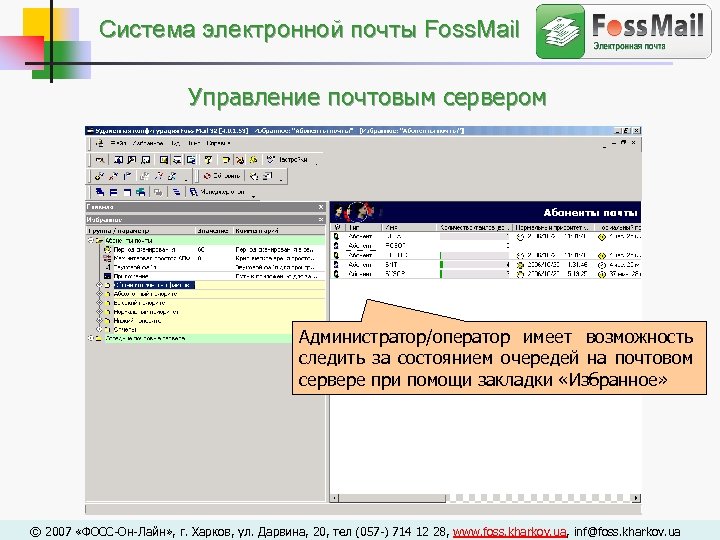Image resolution: width=720 pixels, height=540 pixels.
Task: Open the www.foss.kharkov.ua link
Action: click(509, 532)
